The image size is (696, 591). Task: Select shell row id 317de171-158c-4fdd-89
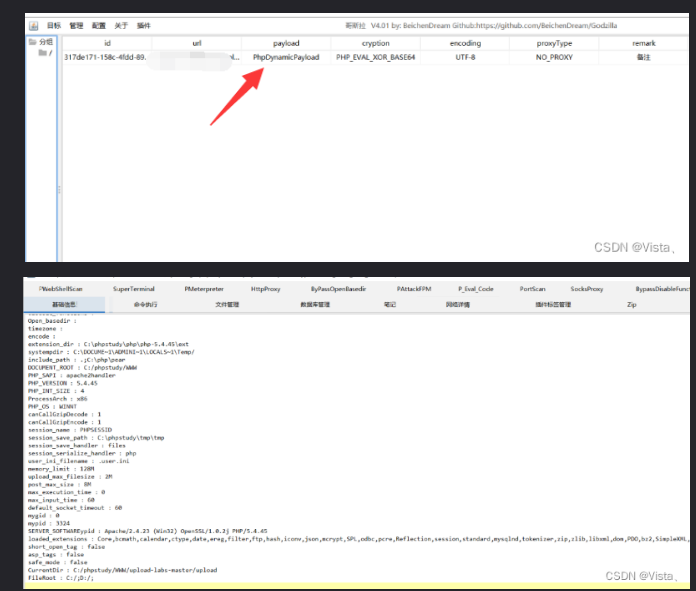click(x=105, y=57)
